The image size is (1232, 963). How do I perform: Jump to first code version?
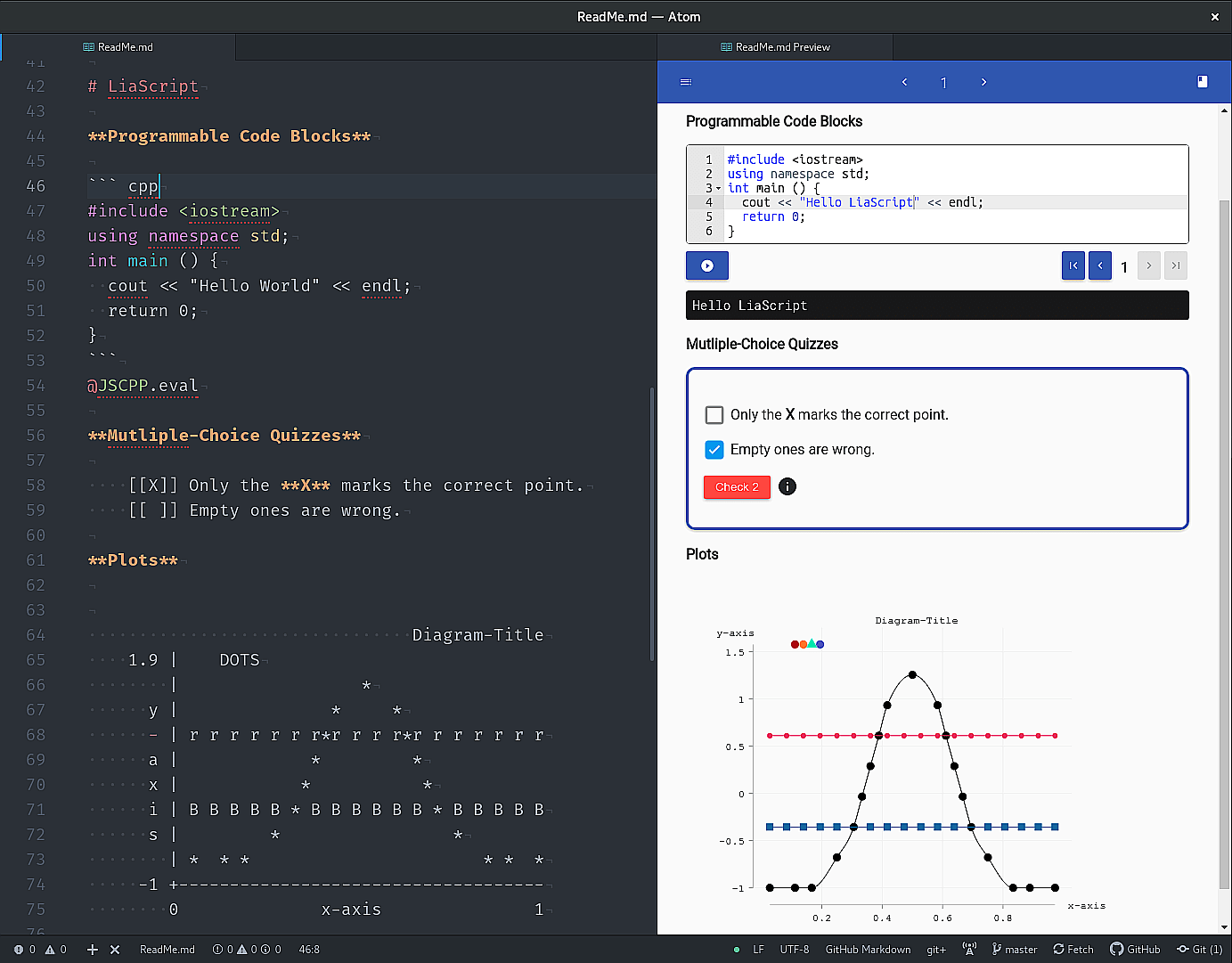tap(1073, 265)
